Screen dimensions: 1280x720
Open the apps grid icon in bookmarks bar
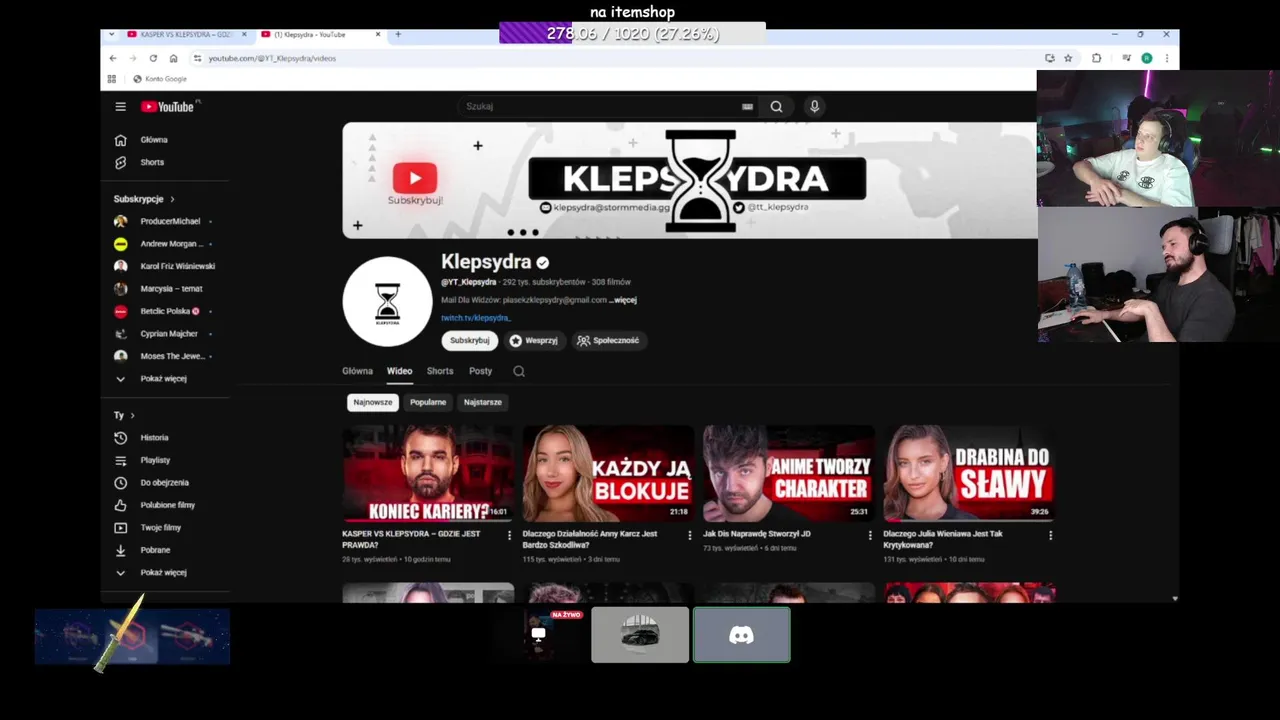[x=112, y=79]
